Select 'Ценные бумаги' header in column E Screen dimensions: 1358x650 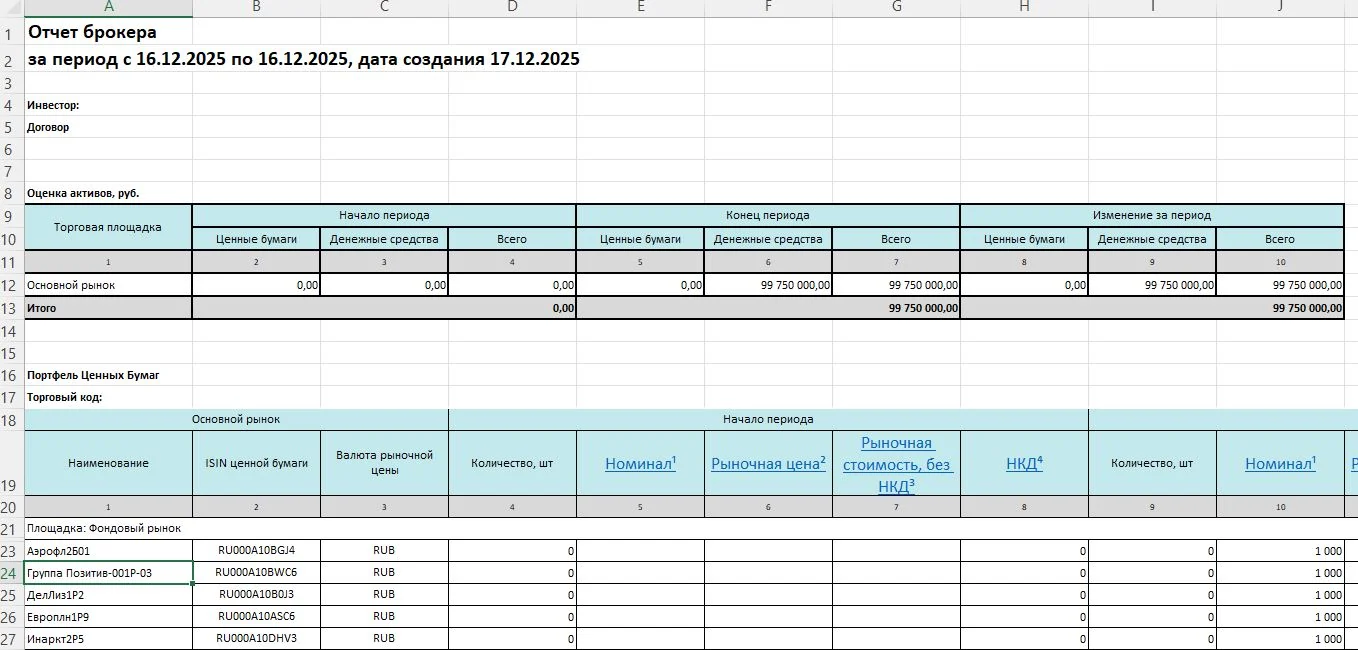click(640, 239)
